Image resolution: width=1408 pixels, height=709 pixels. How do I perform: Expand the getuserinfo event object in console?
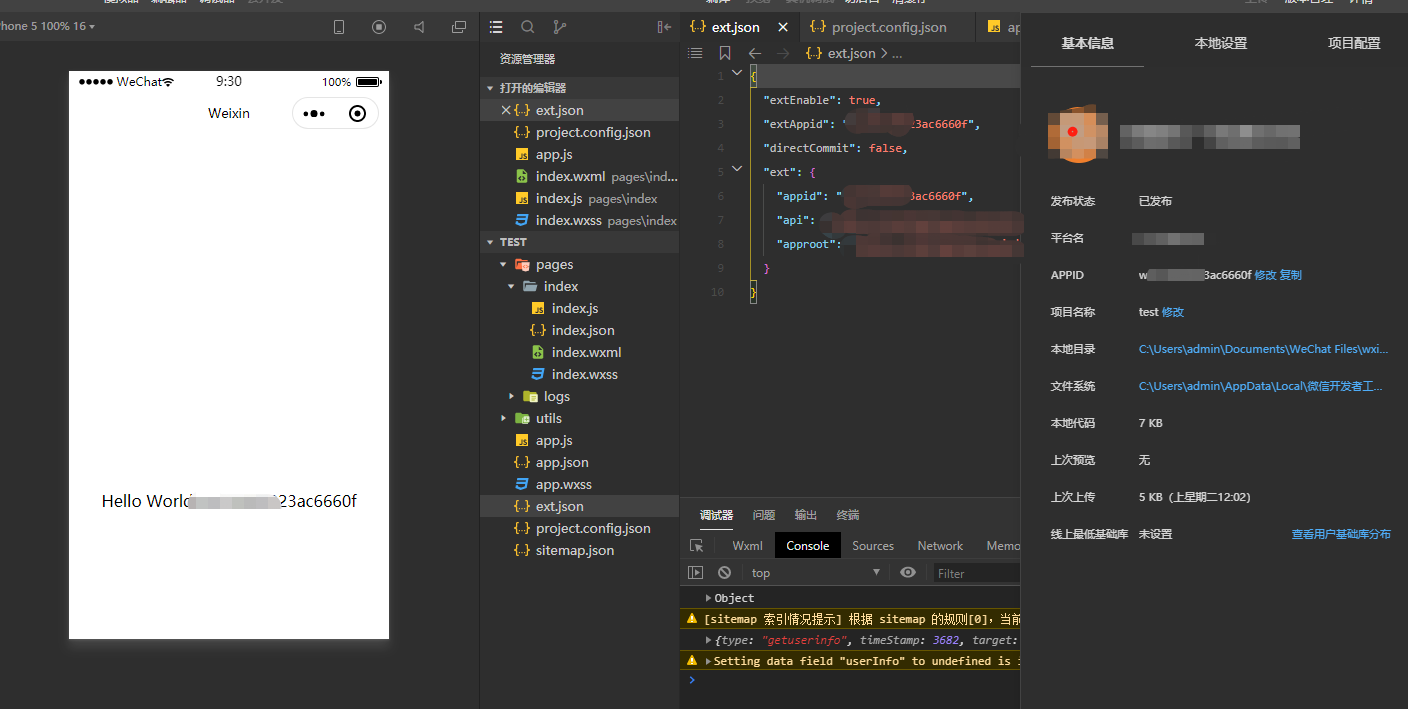coord(709,640)
